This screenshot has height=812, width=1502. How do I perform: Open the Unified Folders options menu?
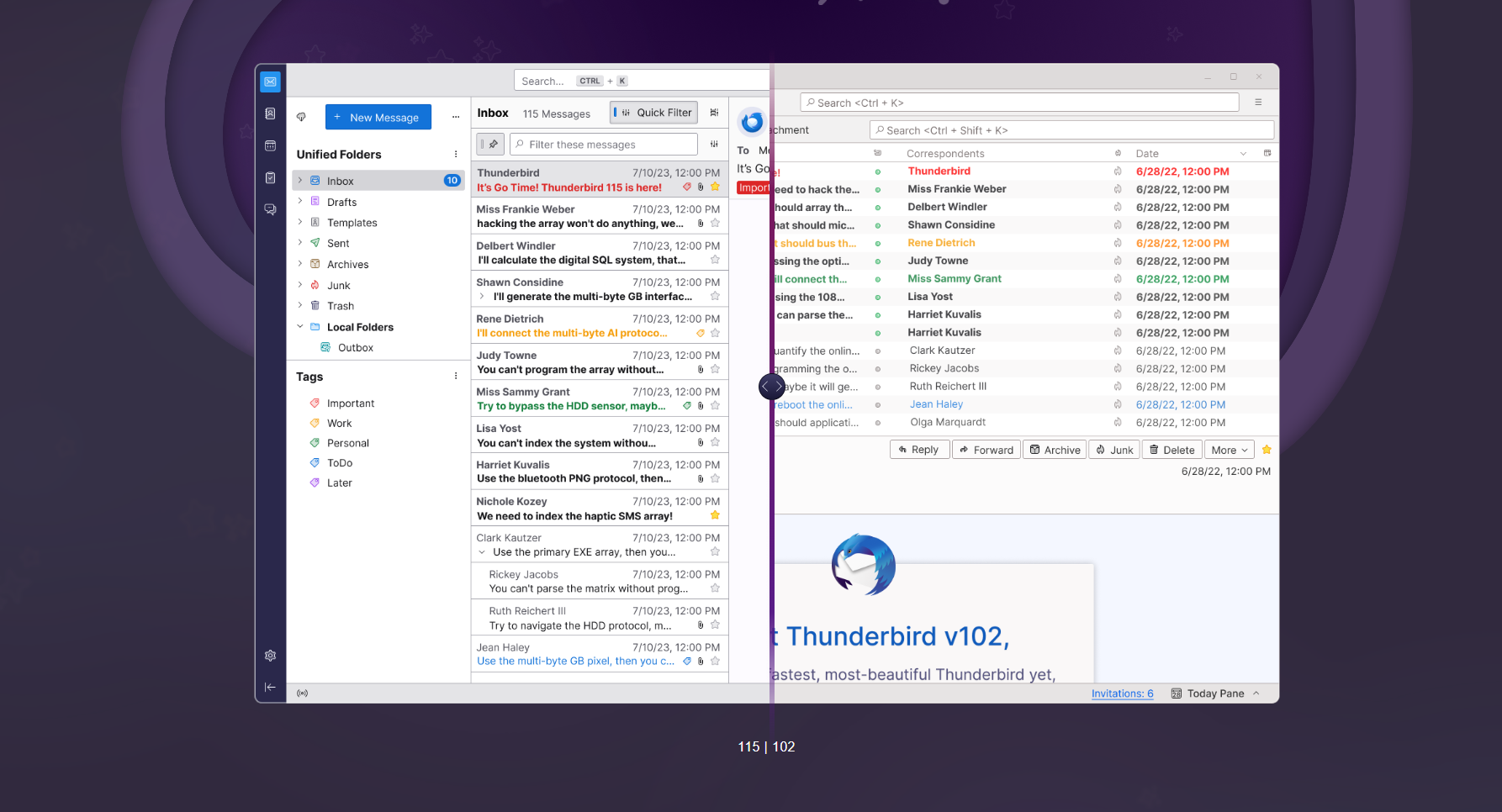[456, 154]
